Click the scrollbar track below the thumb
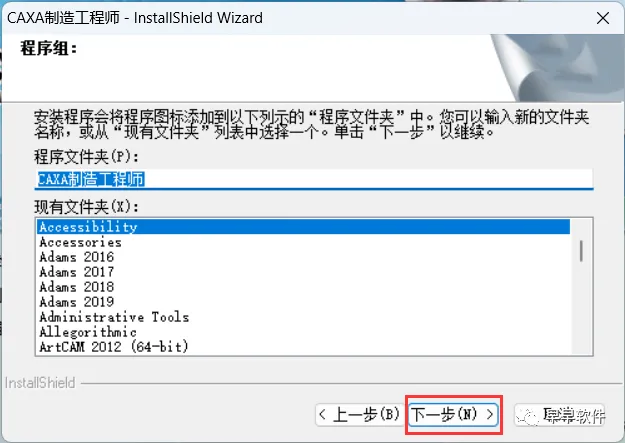This screenshot has width=625, height=443. click(x=581, y=307)
